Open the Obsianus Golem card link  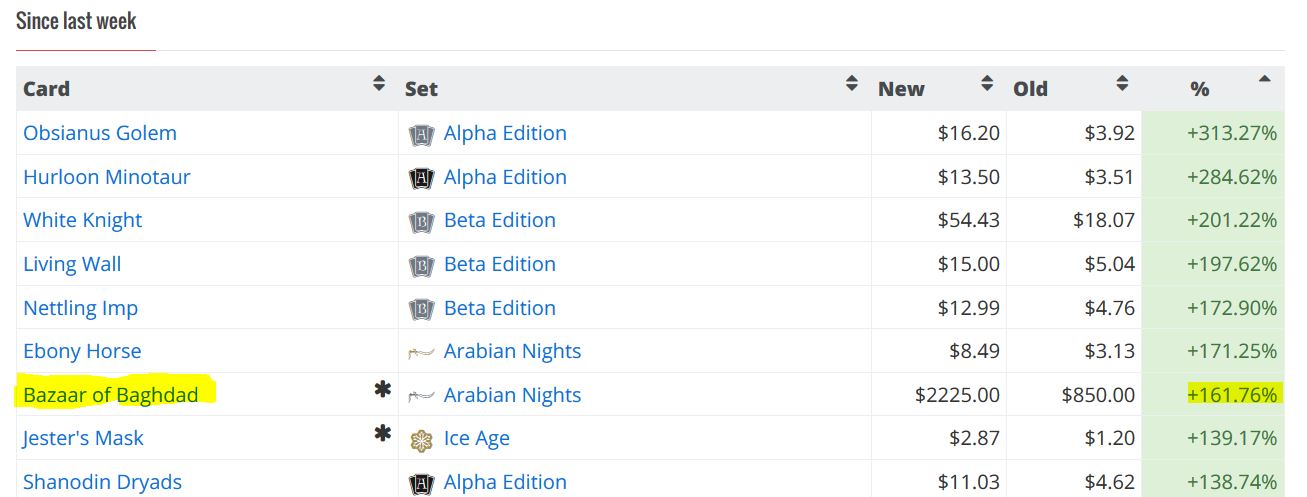(100, 134)
